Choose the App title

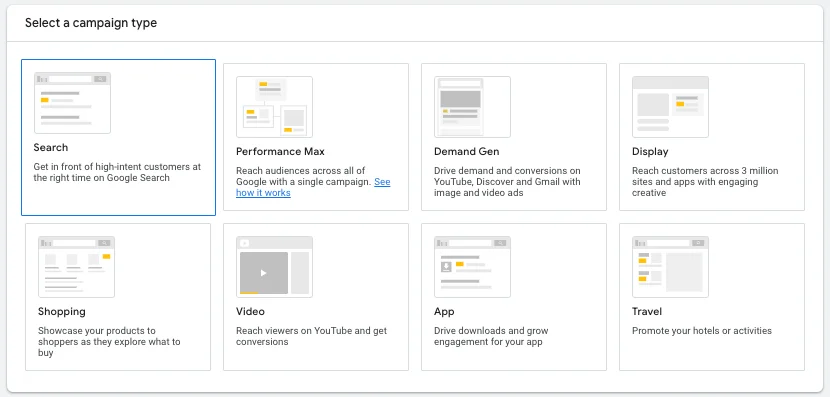tap(444, 312)
